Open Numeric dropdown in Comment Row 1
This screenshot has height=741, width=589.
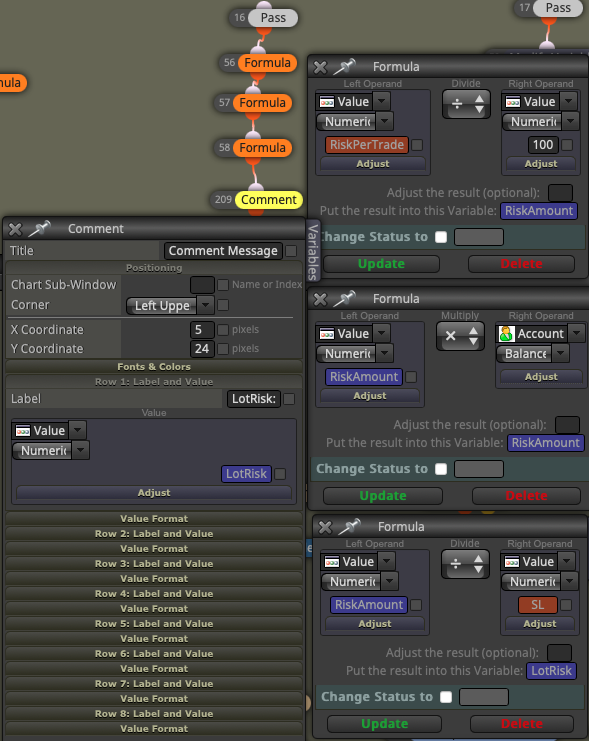(x=51, y=451)
